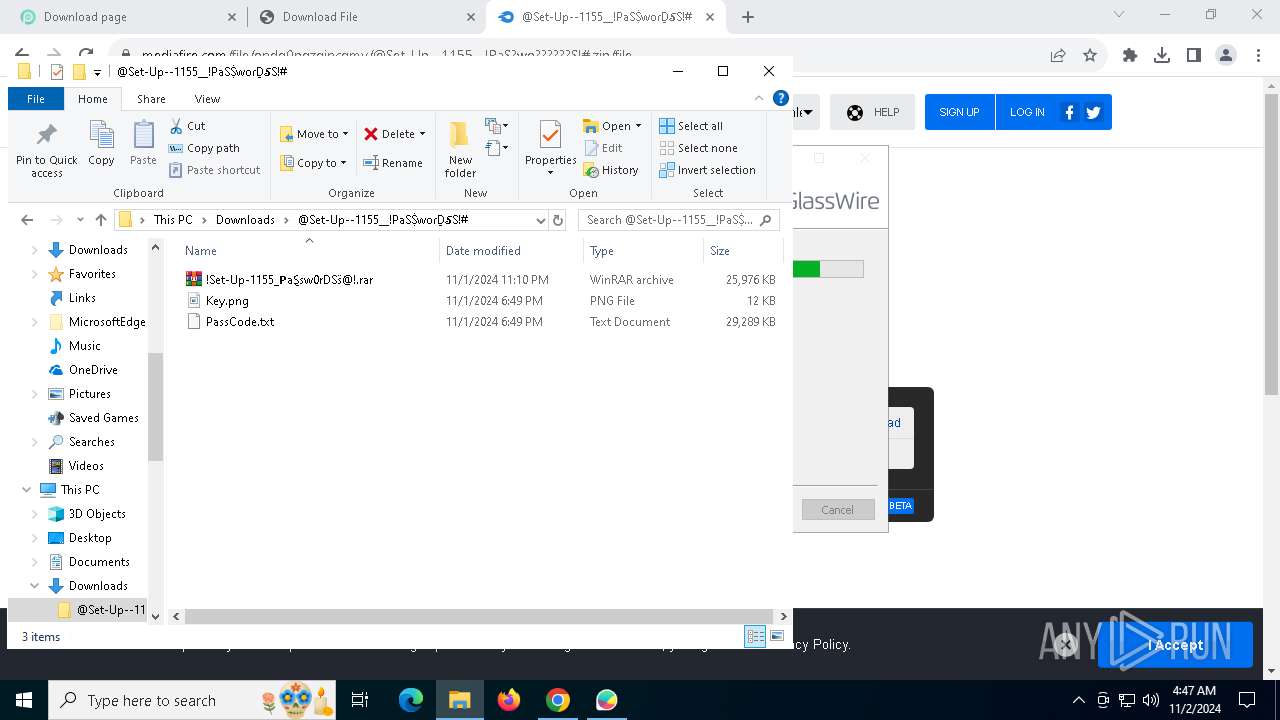Open the File menu
The image size is (1280, 720).
coord(36,99)
